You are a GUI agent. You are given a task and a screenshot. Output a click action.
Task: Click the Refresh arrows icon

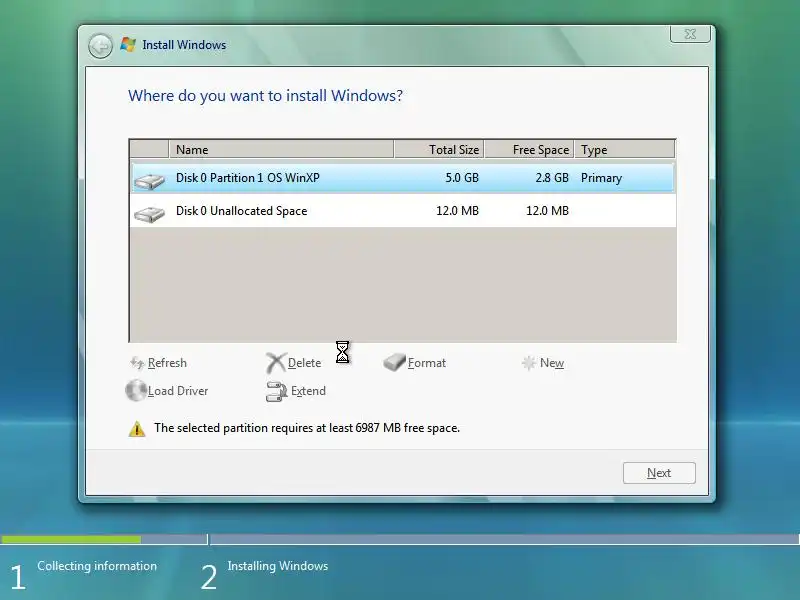coord(137,363)
